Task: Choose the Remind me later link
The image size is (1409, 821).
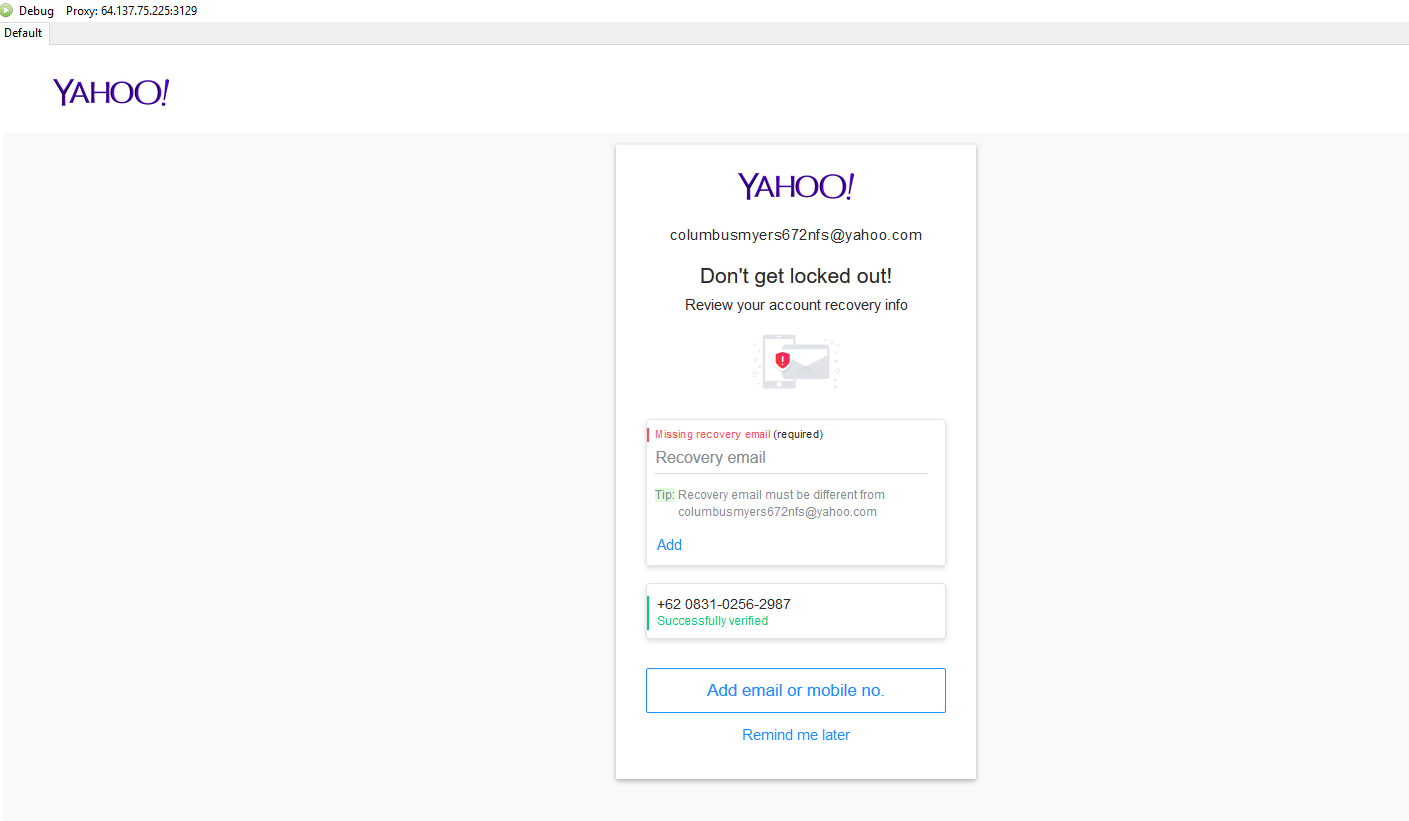Action: [796, 735]
